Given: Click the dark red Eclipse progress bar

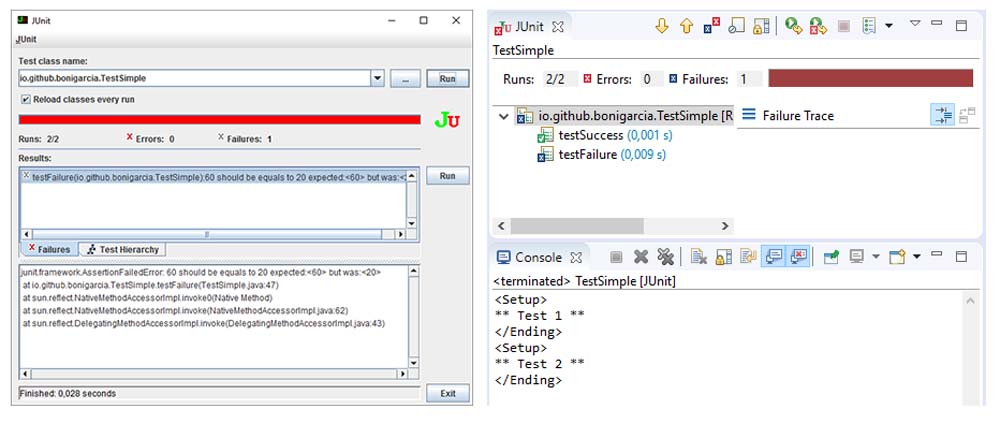Looking at the screenshot, I should coord(871,78).
